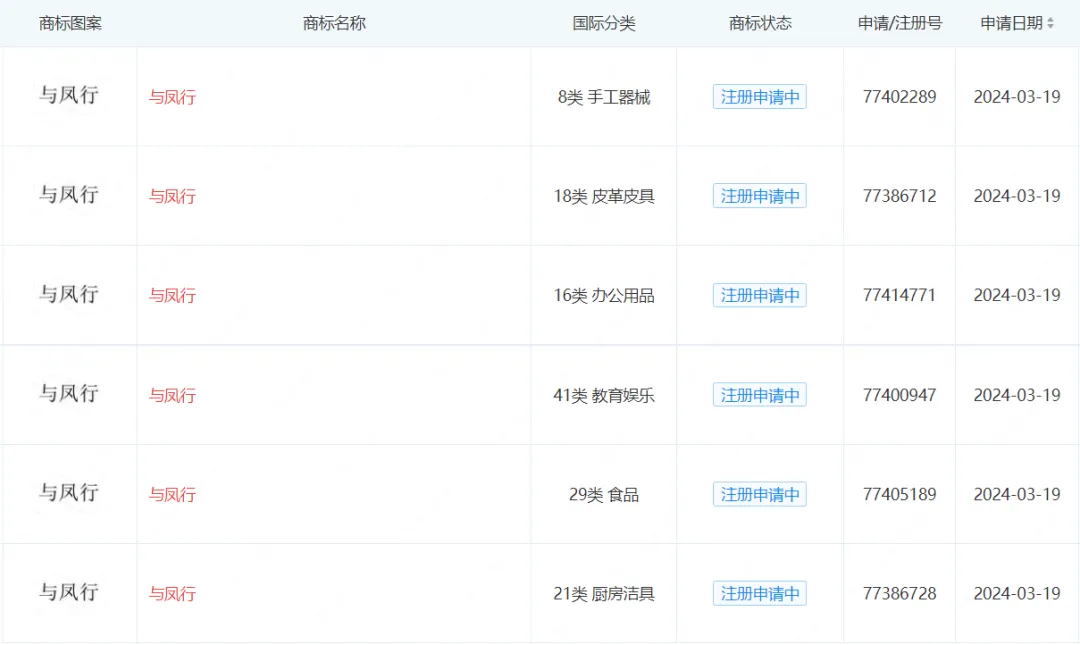Click registration number 77405189
The height and width of the screenshot is (645, 1080).
click(x=900, y=495)
